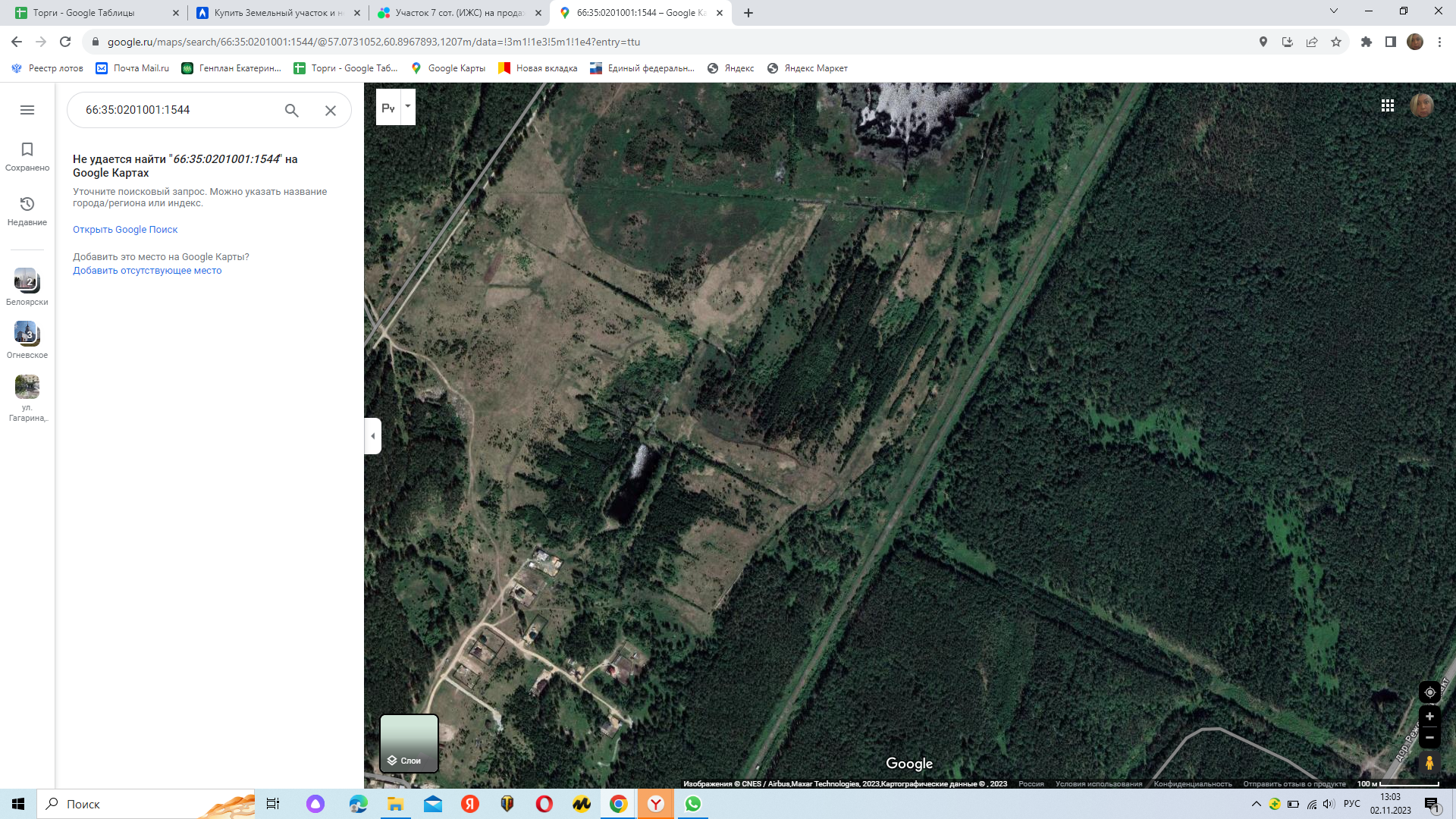
Task: Open Saved places (Сохранено)
Action: tap(27, 156)
